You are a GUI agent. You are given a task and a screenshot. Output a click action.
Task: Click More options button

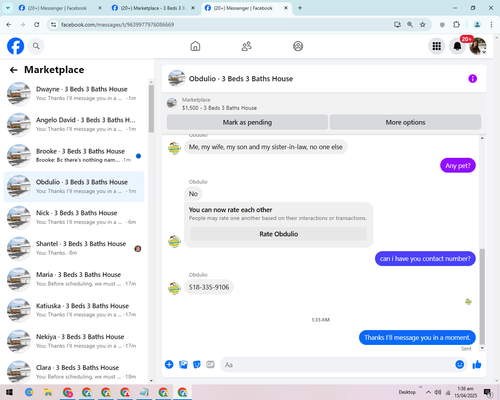(405, 122)
